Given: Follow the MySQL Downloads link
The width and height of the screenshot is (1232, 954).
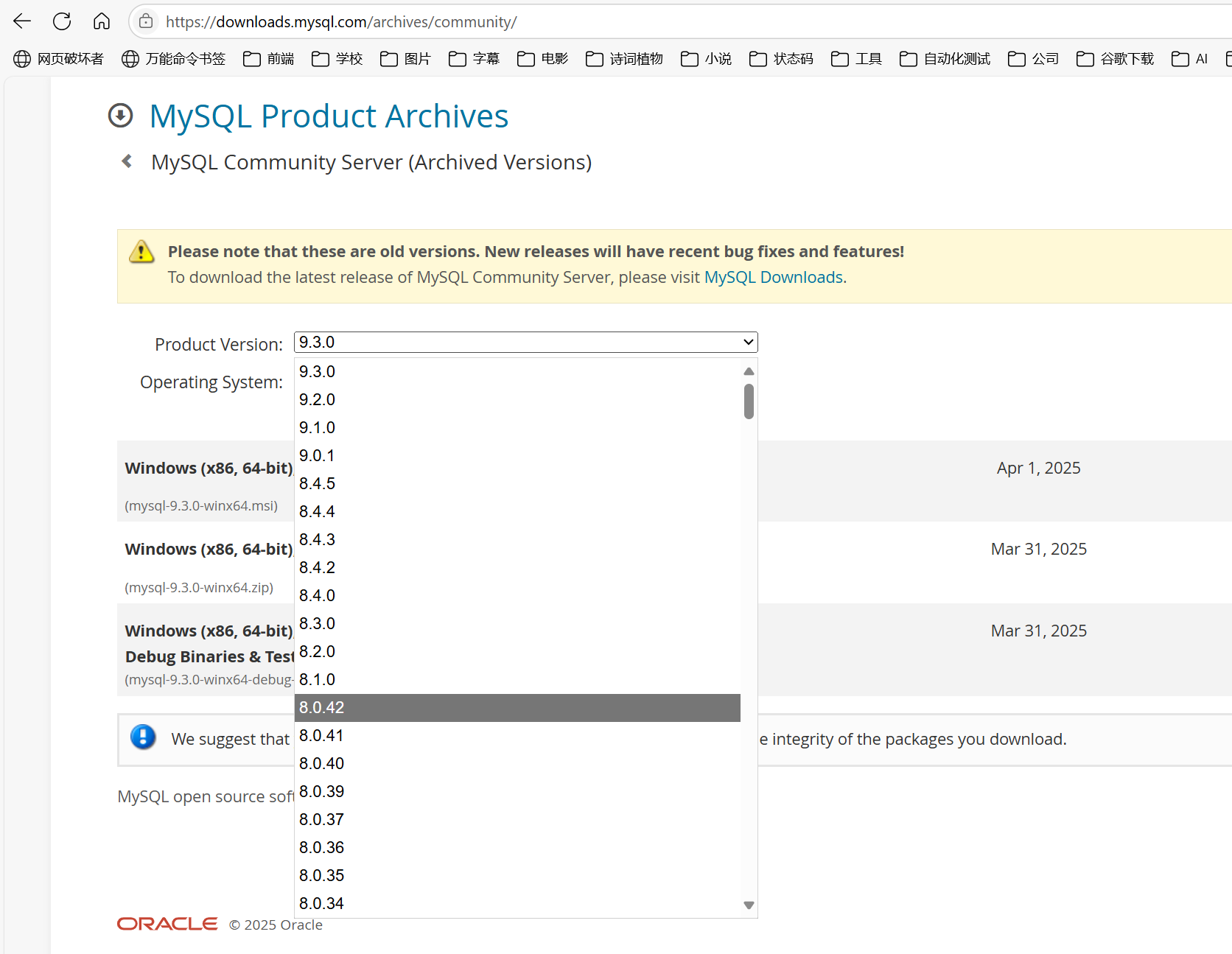Looking at the screenshot, I should 773,277.
